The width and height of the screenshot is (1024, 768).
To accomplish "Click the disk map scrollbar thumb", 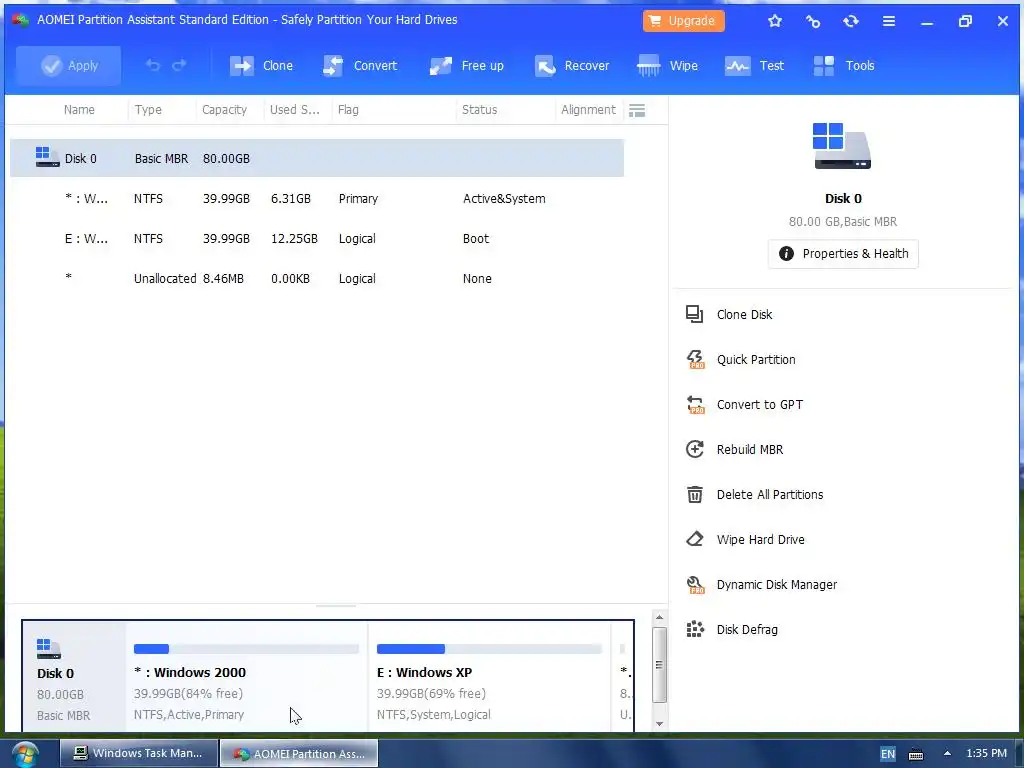I will tap(659, 665).
